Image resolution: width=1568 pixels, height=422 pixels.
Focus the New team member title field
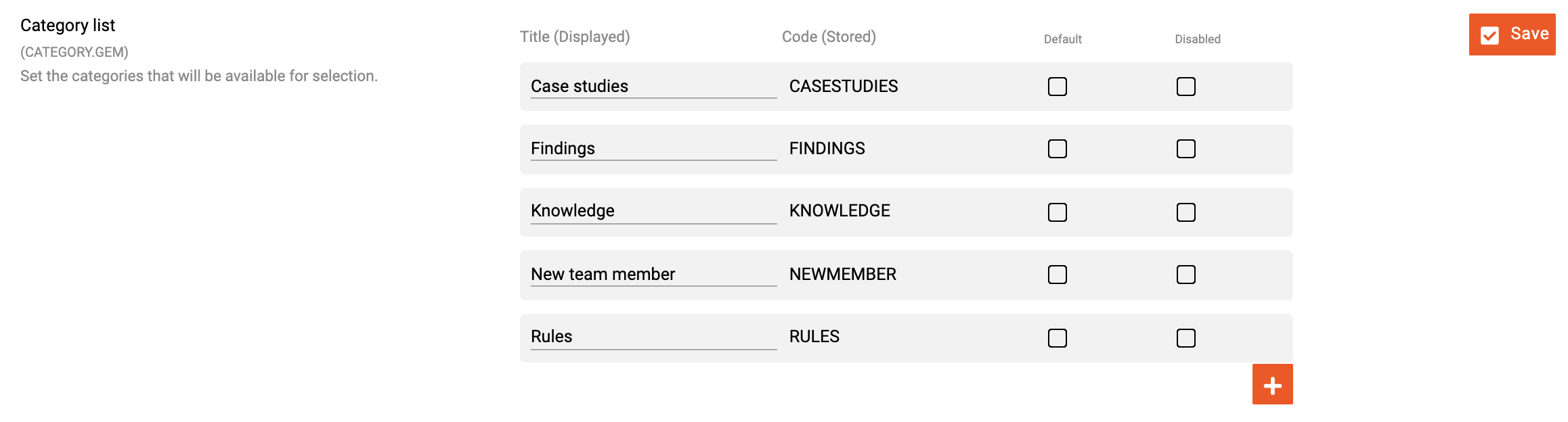653,274
